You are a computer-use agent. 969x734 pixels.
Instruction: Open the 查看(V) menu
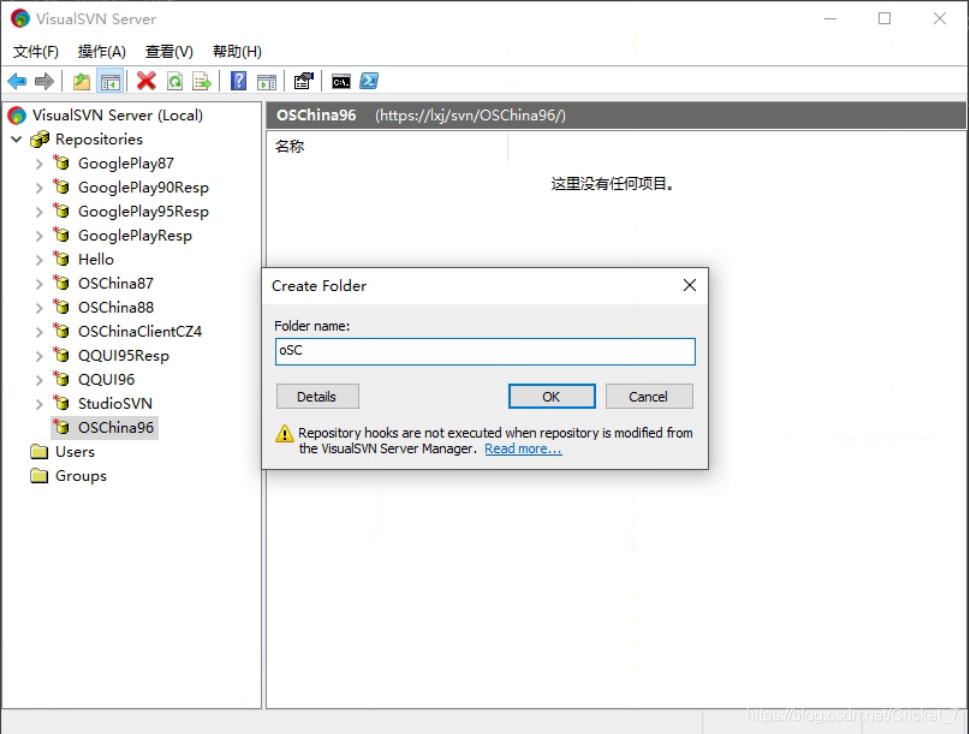tap(169, 51)
